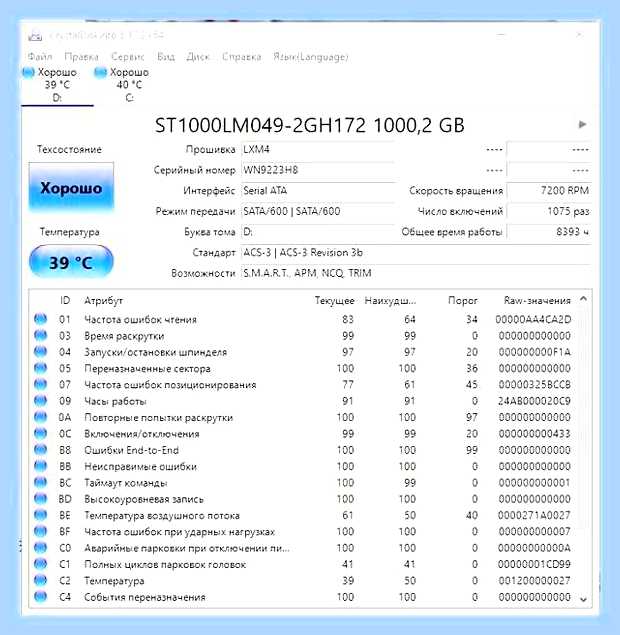Screen dimensions: 620x635
Task: Click status icon for BC Таймаут команды
Action: [x=40, y=482]
